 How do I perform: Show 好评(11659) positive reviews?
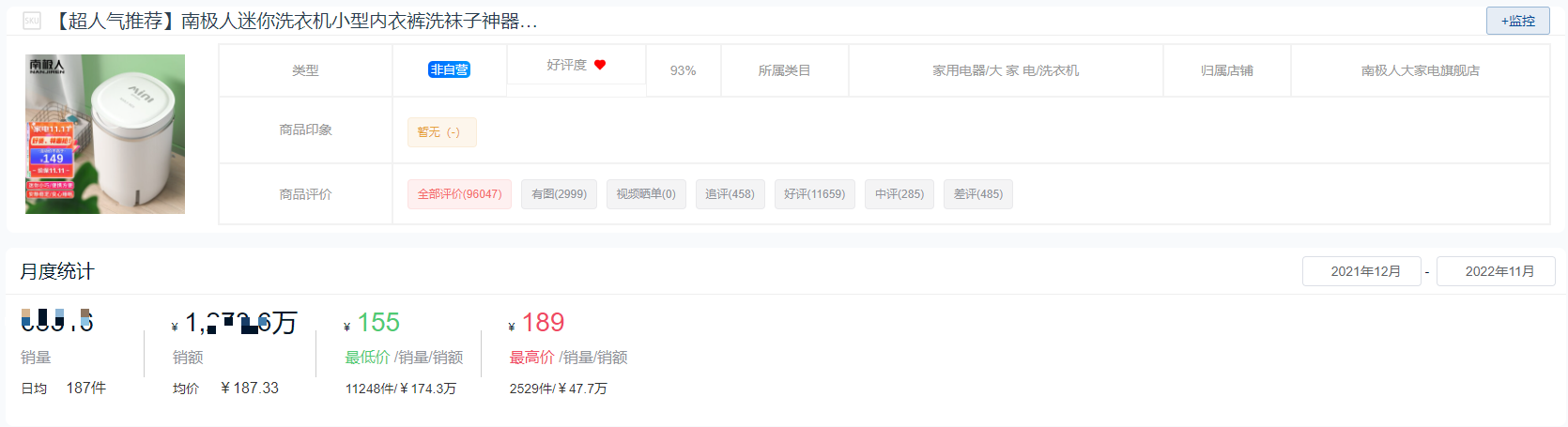click(x=814, y=194)
